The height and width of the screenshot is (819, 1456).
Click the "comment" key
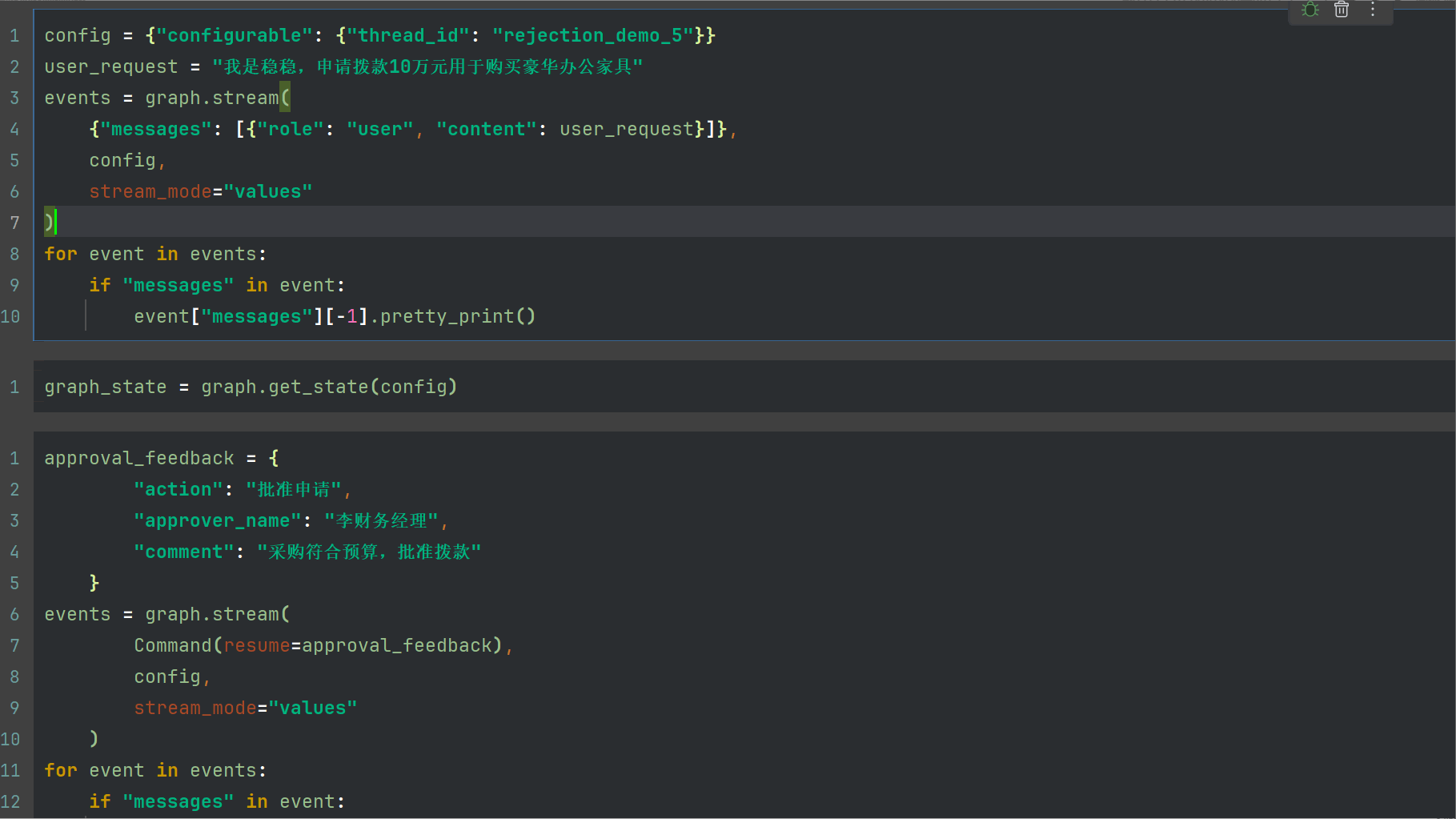[x=184, y=552]
